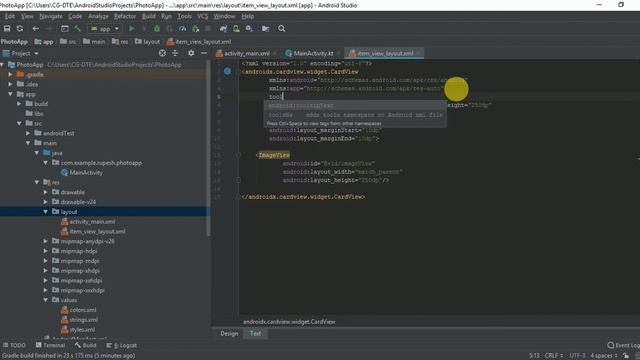
Task: Click the Scroll from Source target icon
Action: point(162,53)
